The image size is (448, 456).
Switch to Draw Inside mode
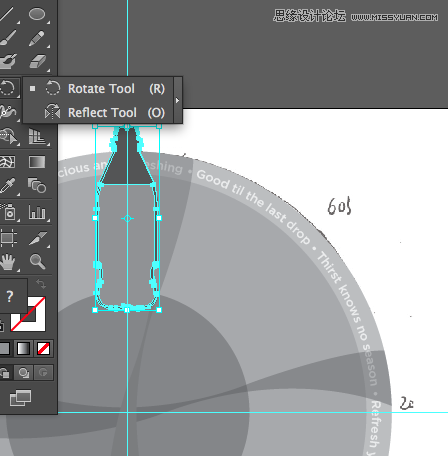coord(43,373)
